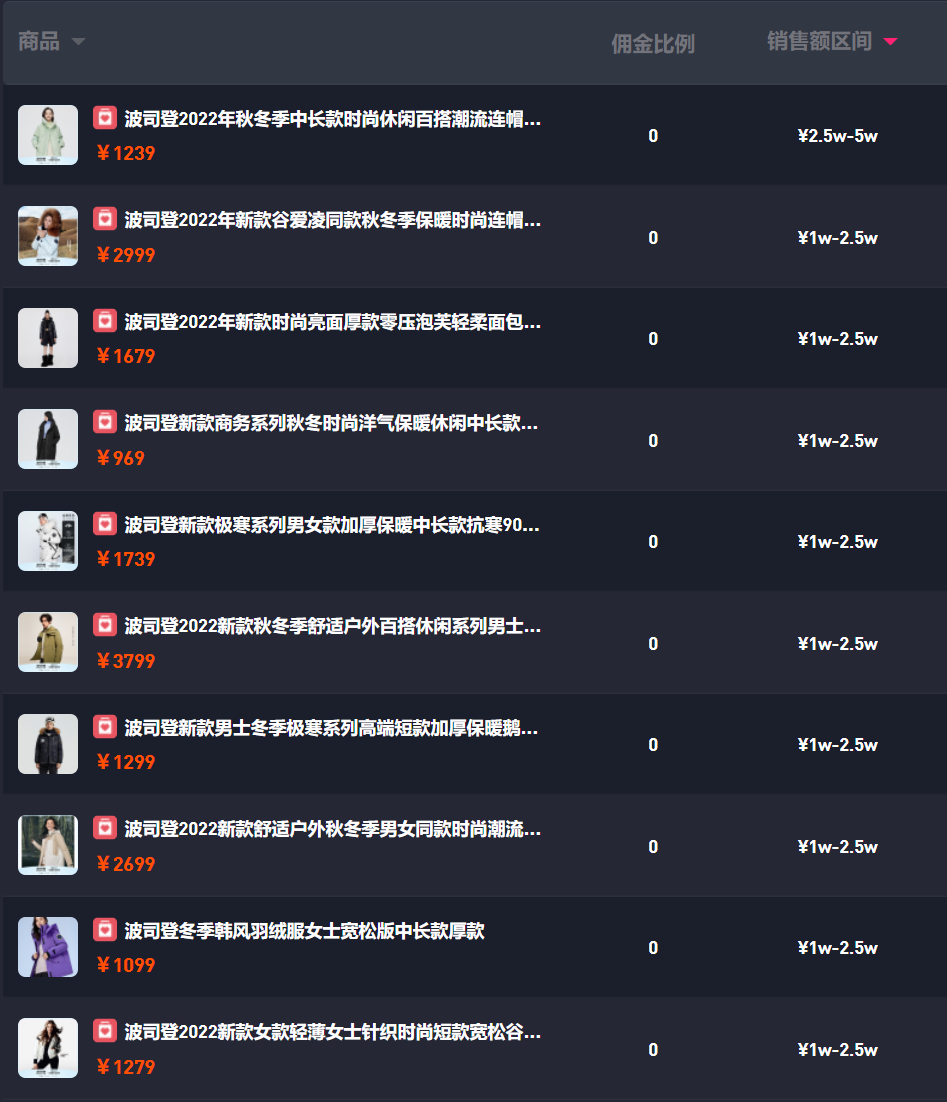Click shop icon beside 谷爱凌同款 product title
This screenshot has width=947, height=1102.
point(105,219)
